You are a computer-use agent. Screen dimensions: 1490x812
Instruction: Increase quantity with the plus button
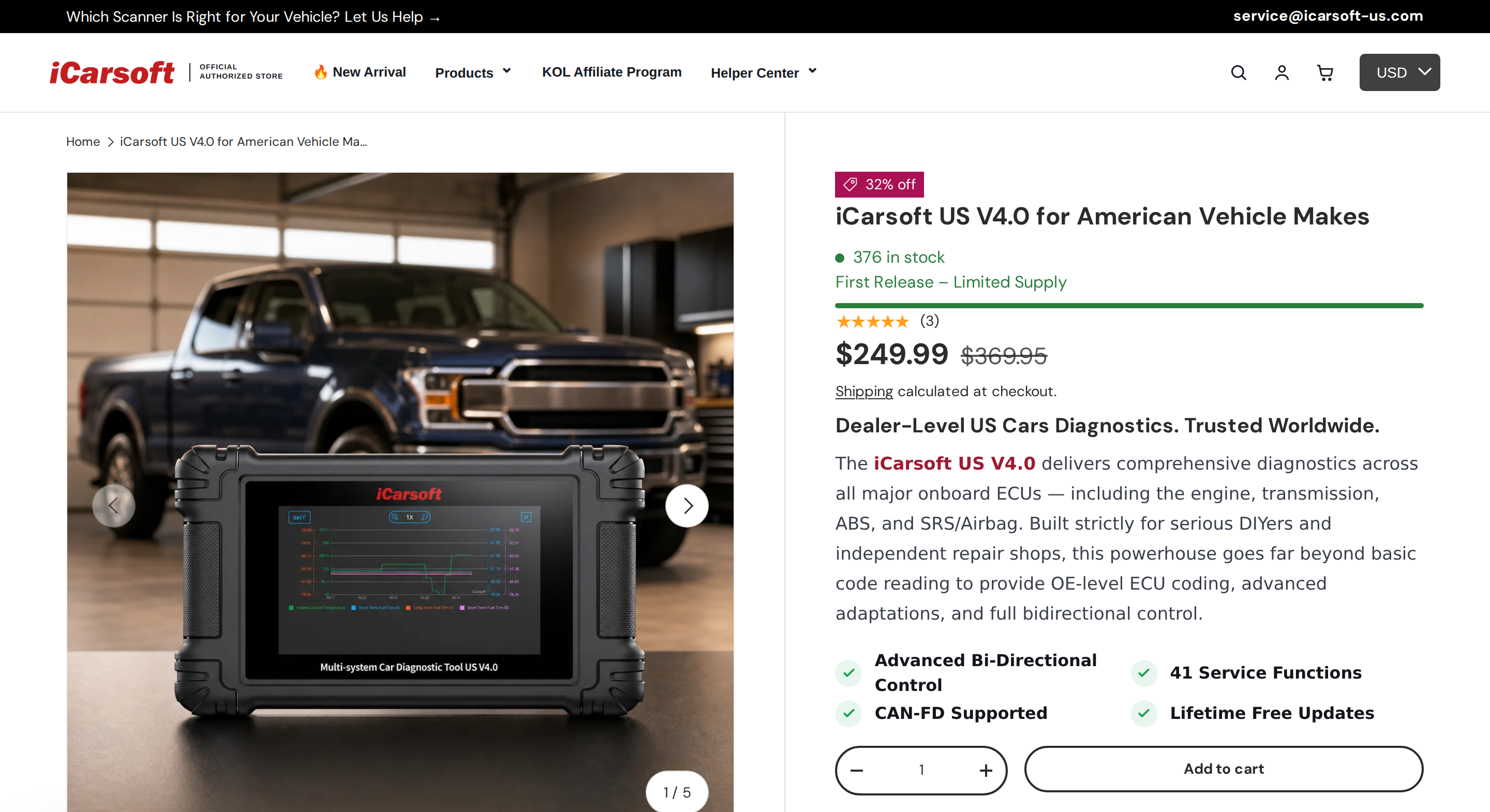click(986, 770)
